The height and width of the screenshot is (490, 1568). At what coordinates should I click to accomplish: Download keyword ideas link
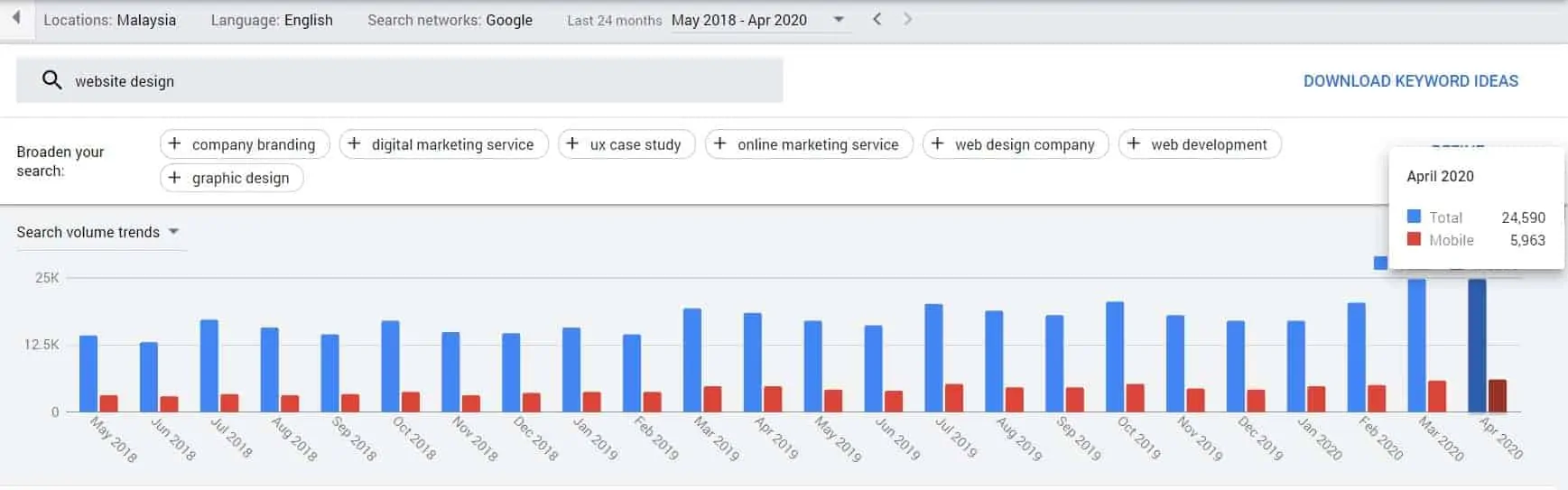(x=1411, y=81)
